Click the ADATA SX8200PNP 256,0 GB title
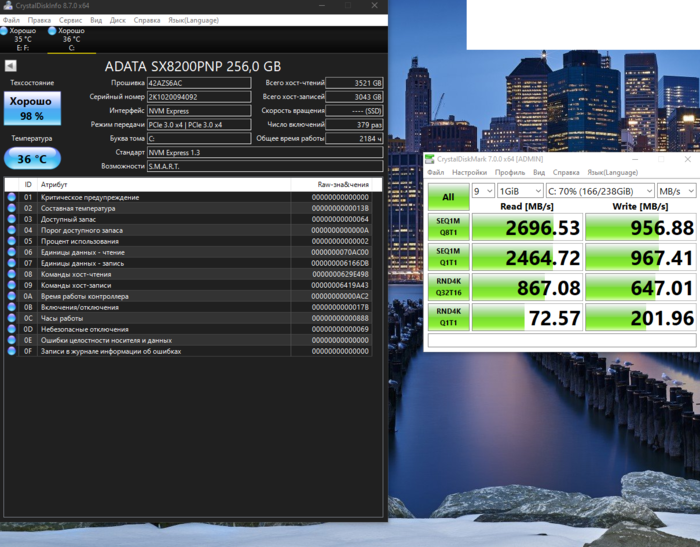The image size is (700, 547). click(x=193, y=67)
